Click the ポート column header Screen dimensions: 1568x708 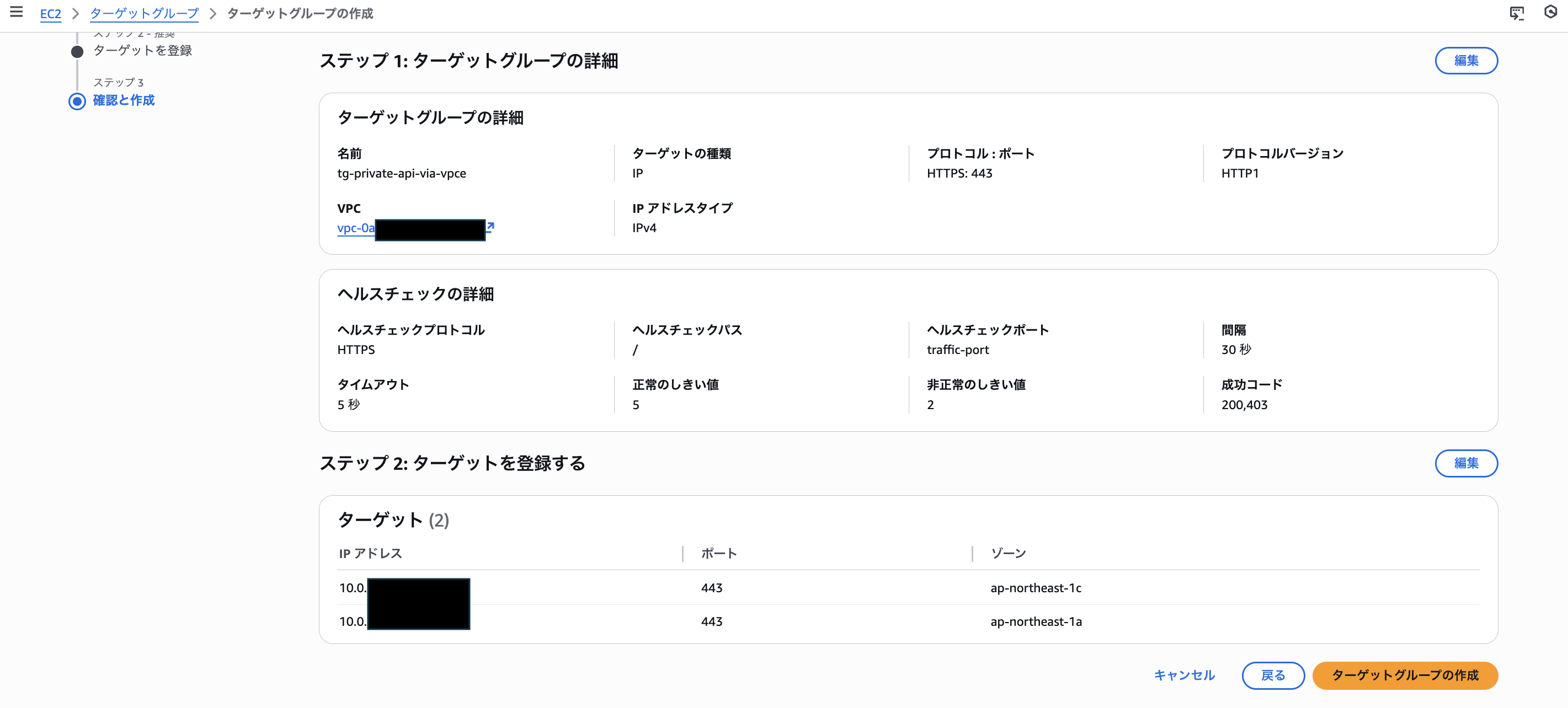719,554
